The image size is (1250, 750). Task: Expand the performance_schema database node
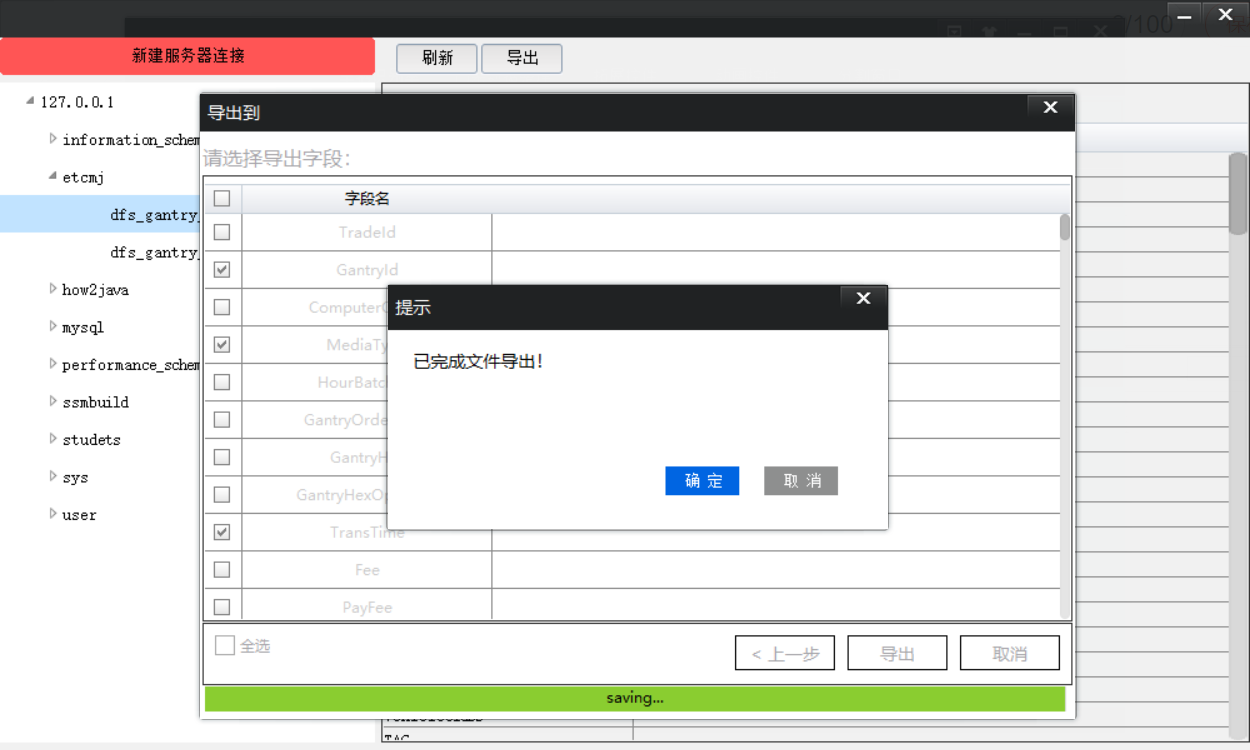pyautogui.click(x=53, y=364)
